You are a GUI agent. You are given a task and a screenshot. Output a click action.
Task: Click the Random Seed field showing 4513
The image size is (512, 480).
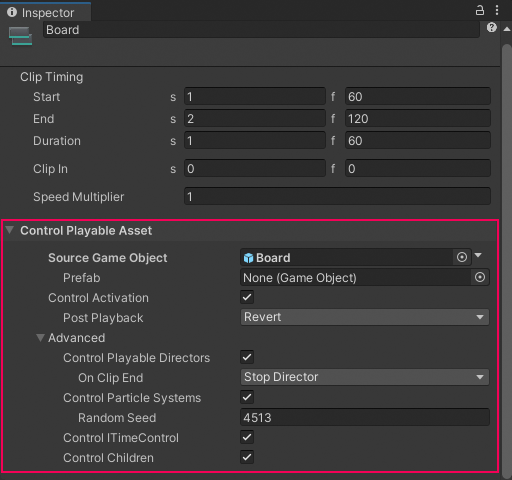click(365, 417)
